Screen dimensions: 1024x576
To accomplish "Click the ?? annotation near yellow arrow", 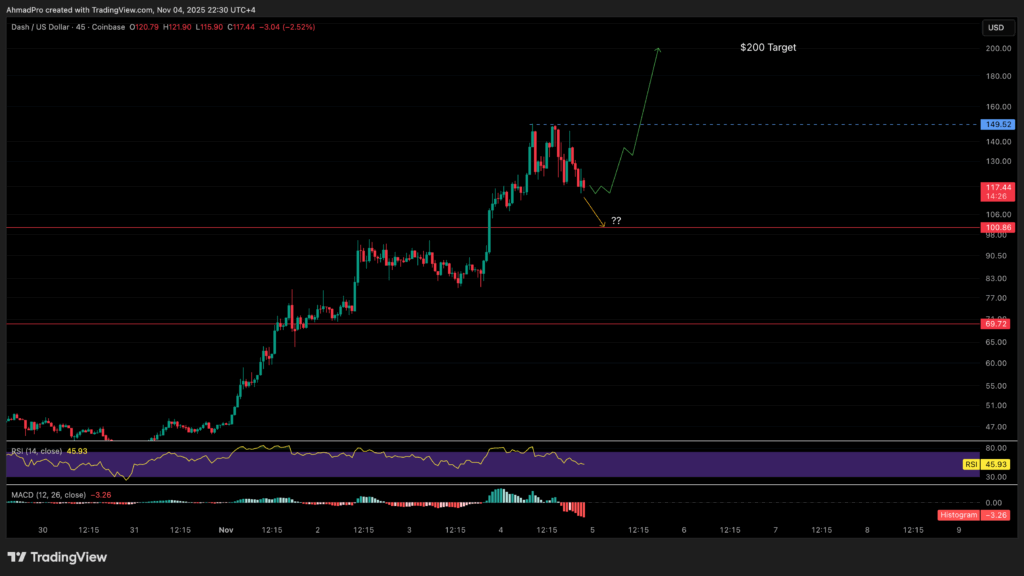I will pyautogui.click(x=616, y=221).
